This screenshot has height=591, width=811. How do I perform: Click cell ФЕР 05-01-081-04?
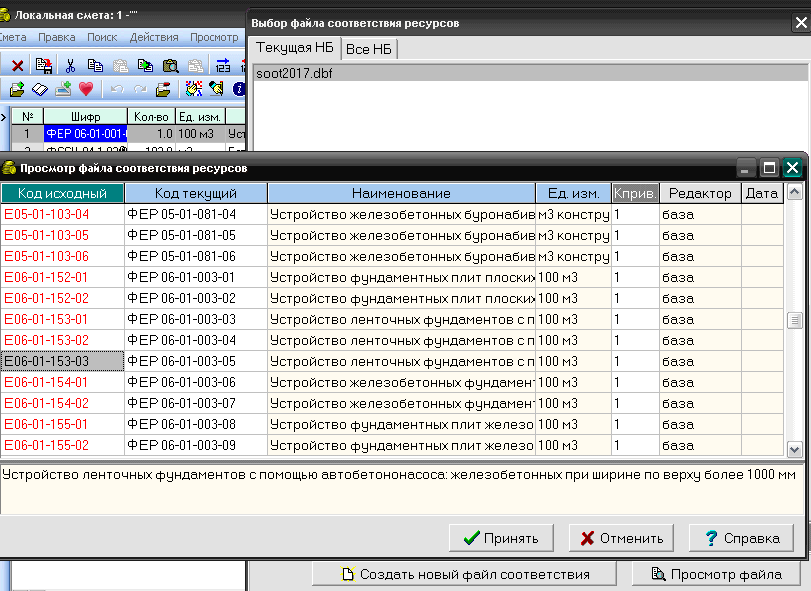pos(196,214)
